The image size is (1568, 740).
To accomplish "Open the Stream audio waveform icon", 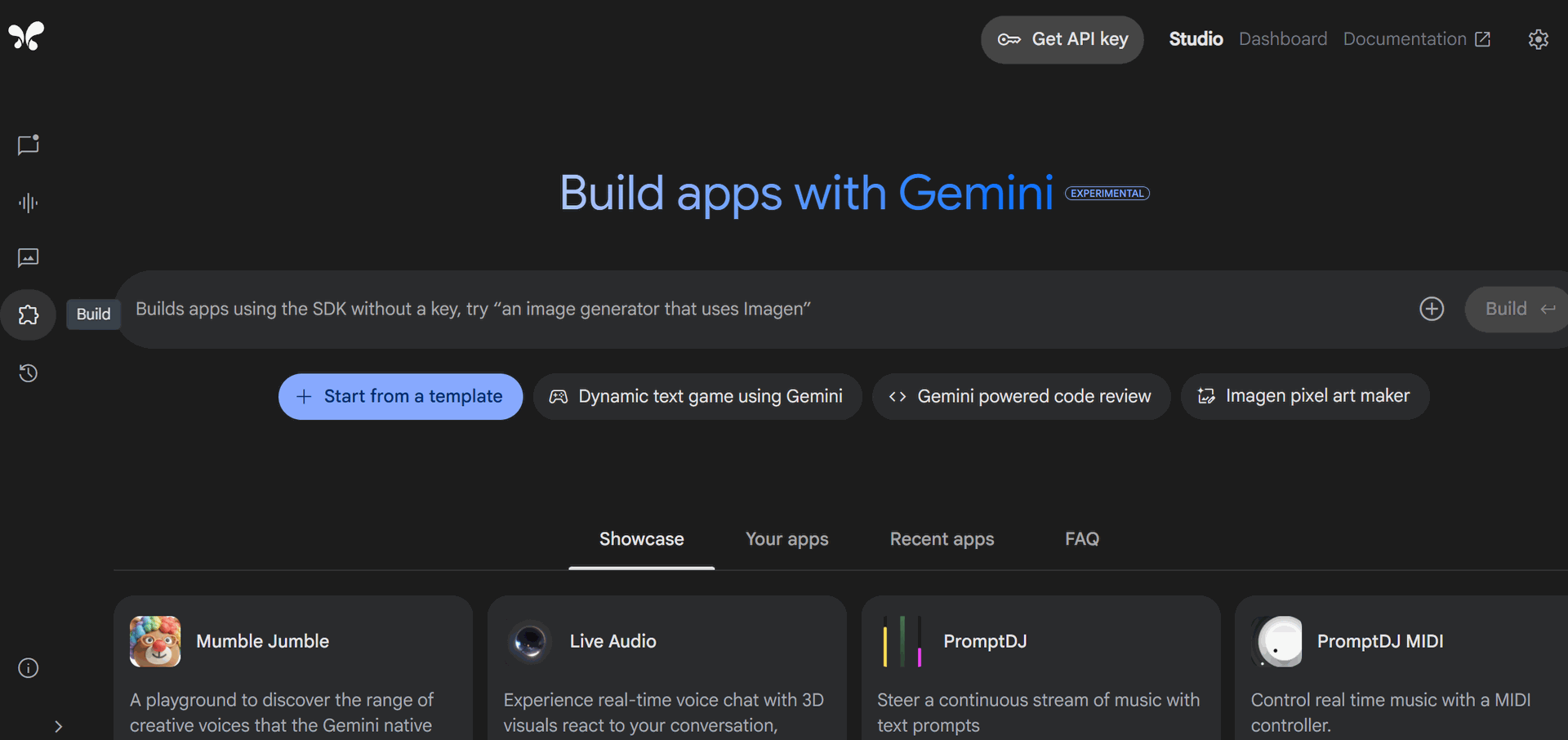I will [29, 203].
